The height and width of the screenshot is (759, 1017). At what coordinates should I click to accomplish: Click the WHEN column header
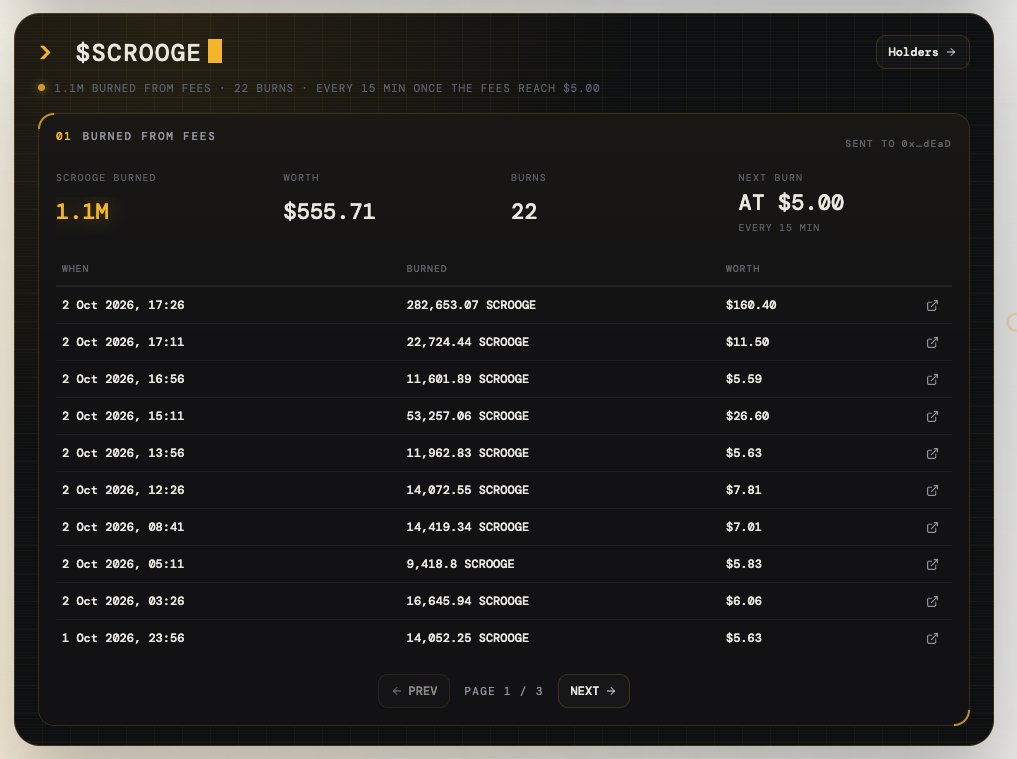(x=75, y=269)
